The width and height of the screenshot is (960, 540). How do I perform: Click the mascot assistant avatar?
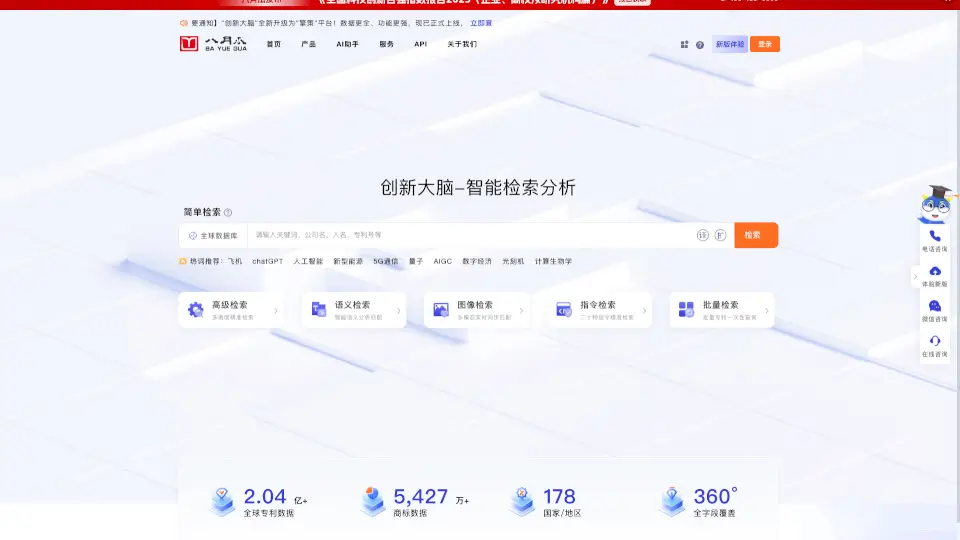[936, 205]
